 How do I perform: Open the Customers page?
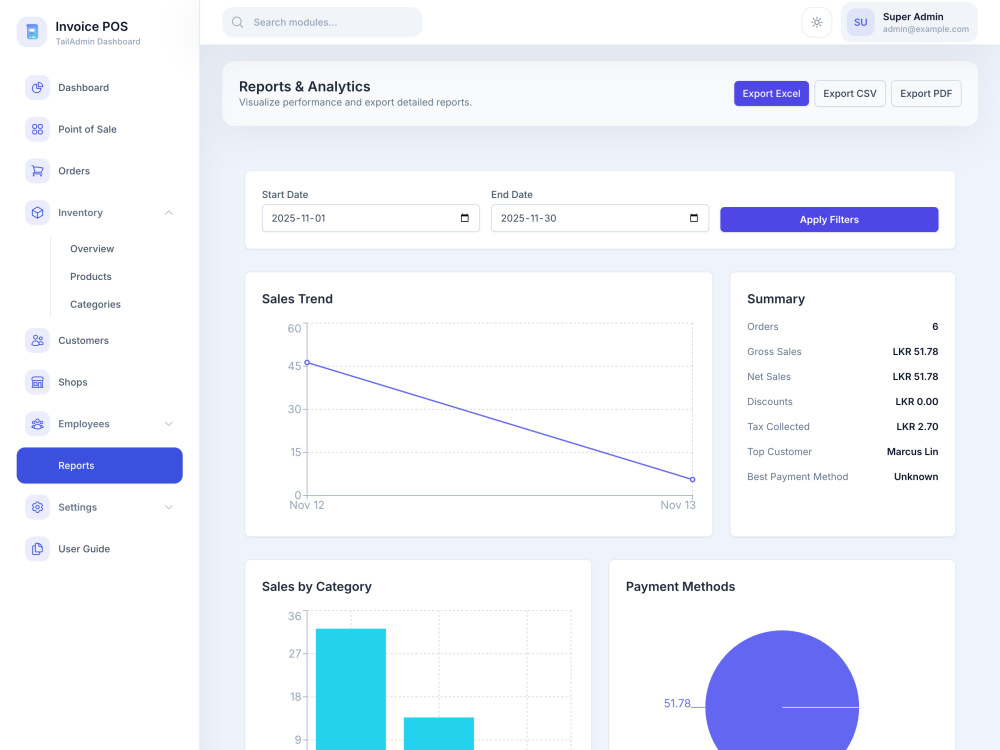tap(99, 341)
